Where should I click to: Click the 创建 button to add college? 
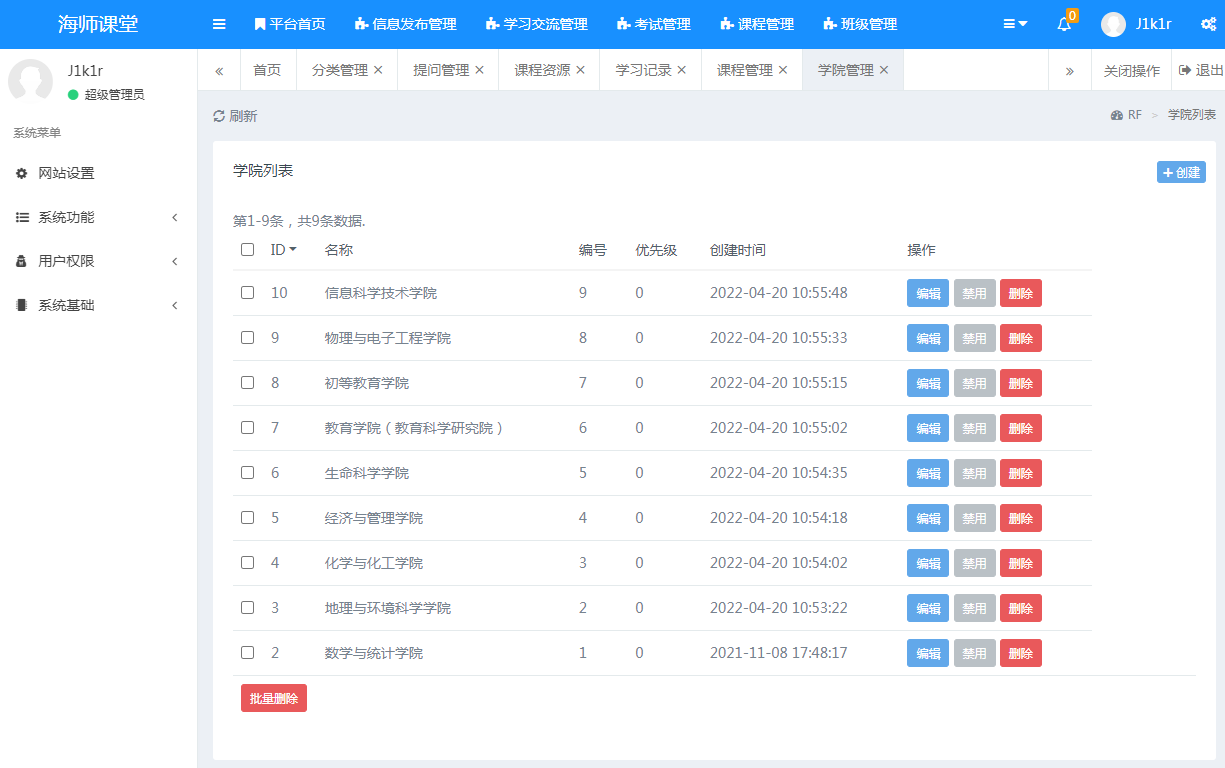click(x=1181, y=172)
